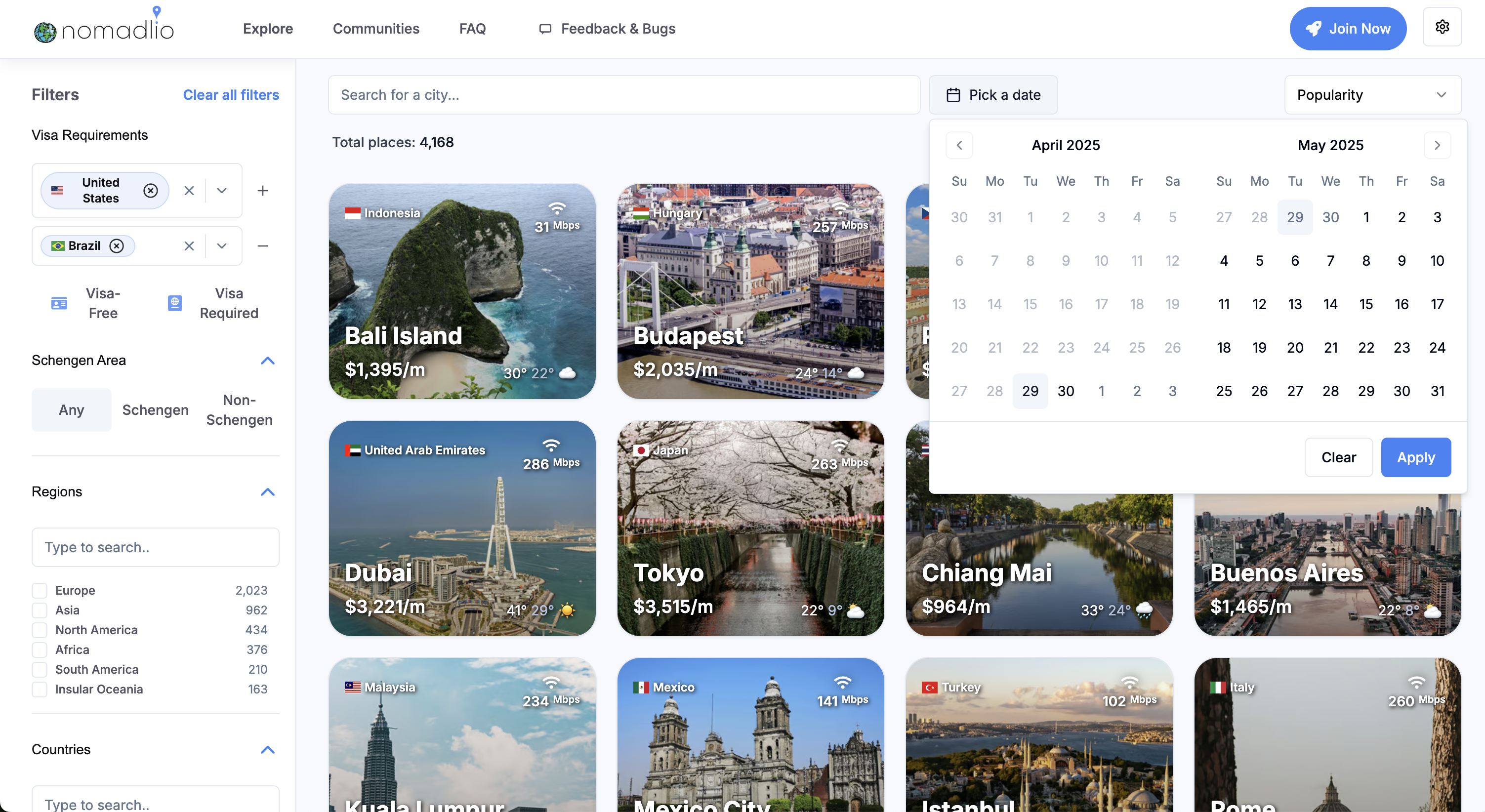1485x812 pixels.
Task: Go to previous month in calendar
Action: 959,145
